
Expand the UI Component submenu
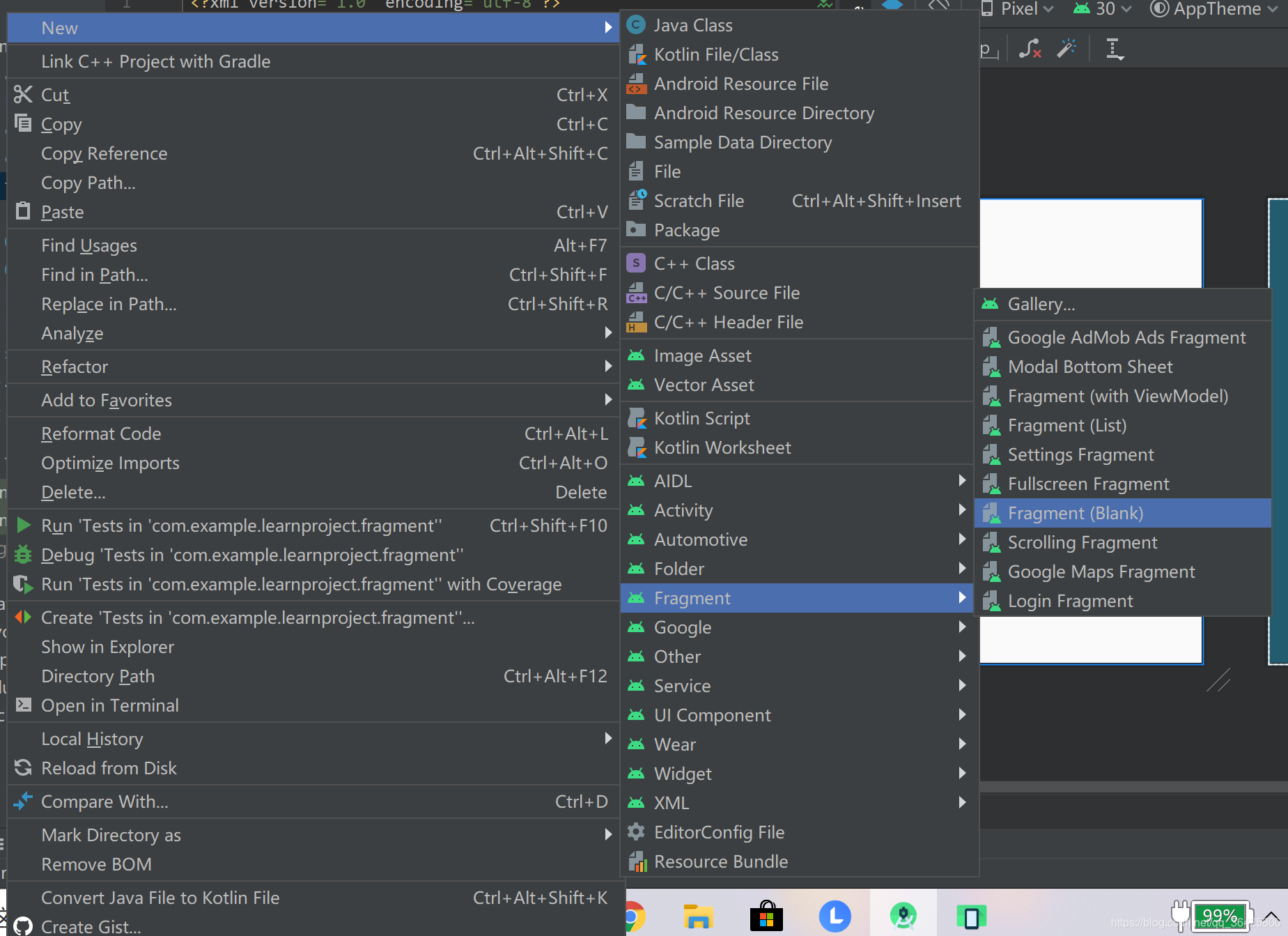(797, 715)
